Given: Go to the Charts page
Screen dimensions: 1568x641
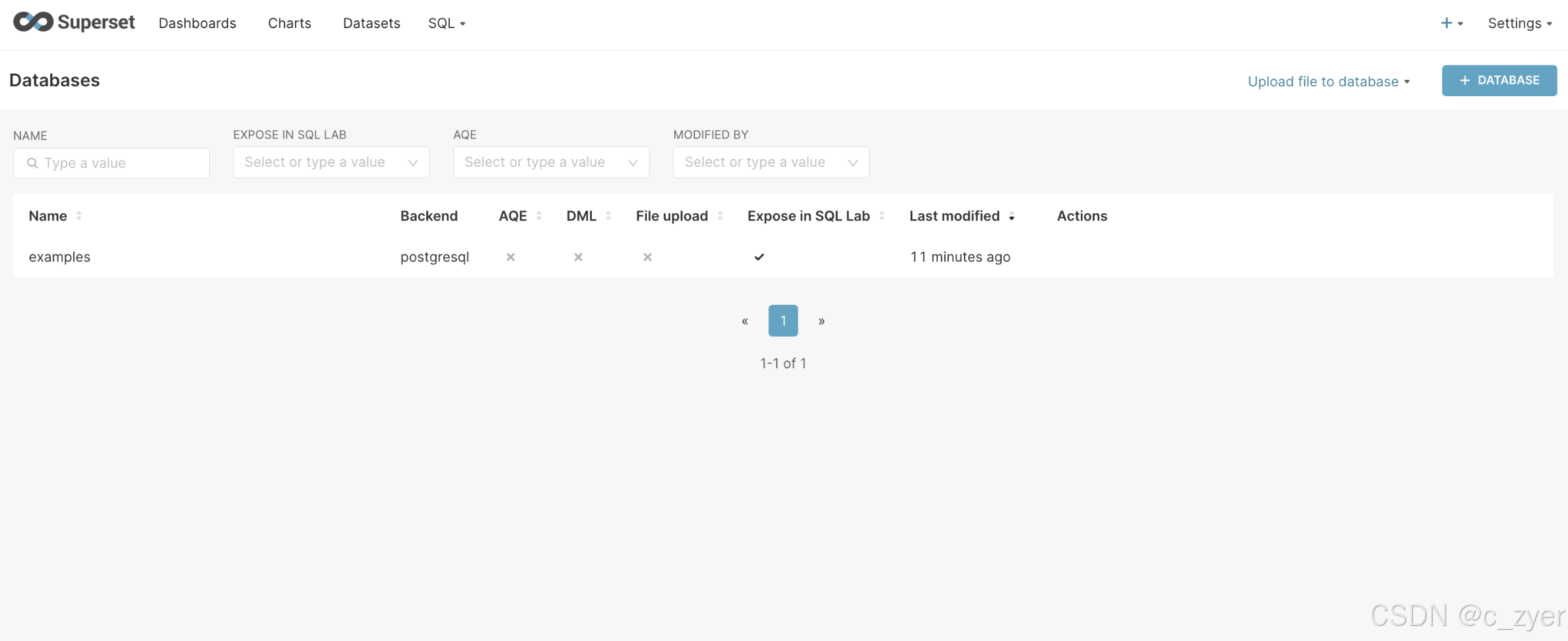Looking at the screenshot, I should click(x=290, y=23).
